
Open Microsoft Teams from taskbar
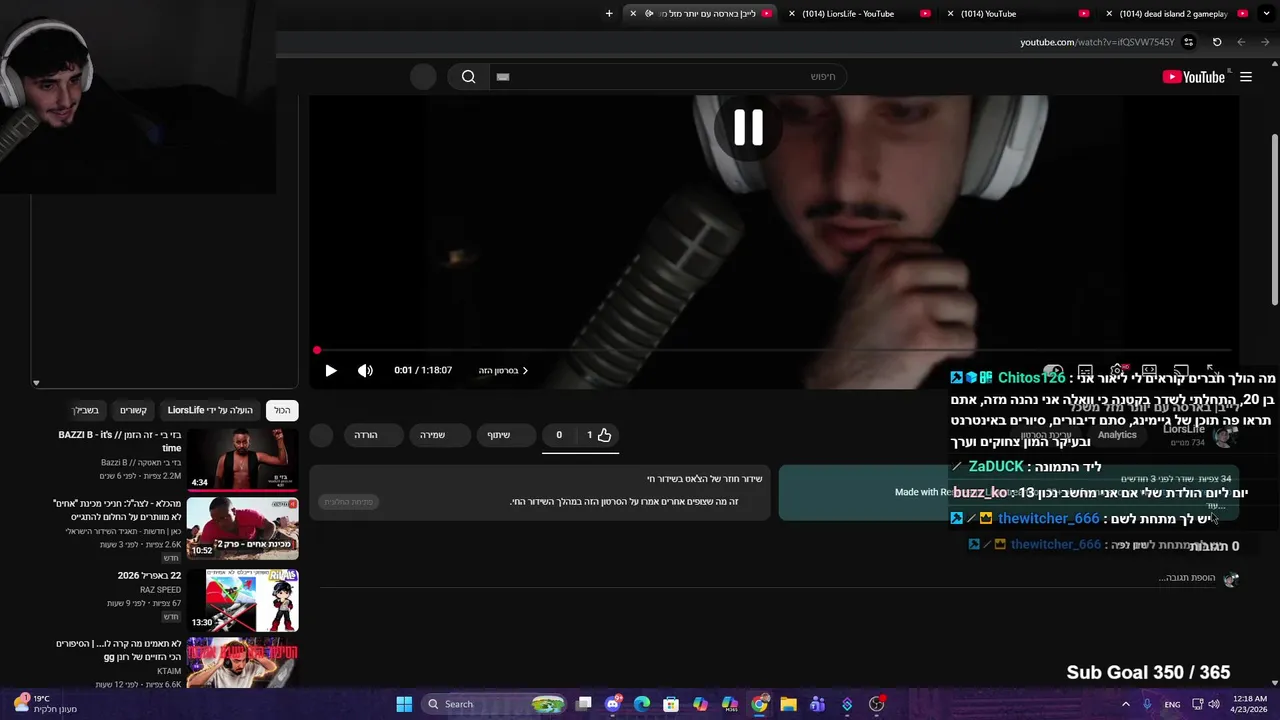pyautogui.click(x=817, y=704)
